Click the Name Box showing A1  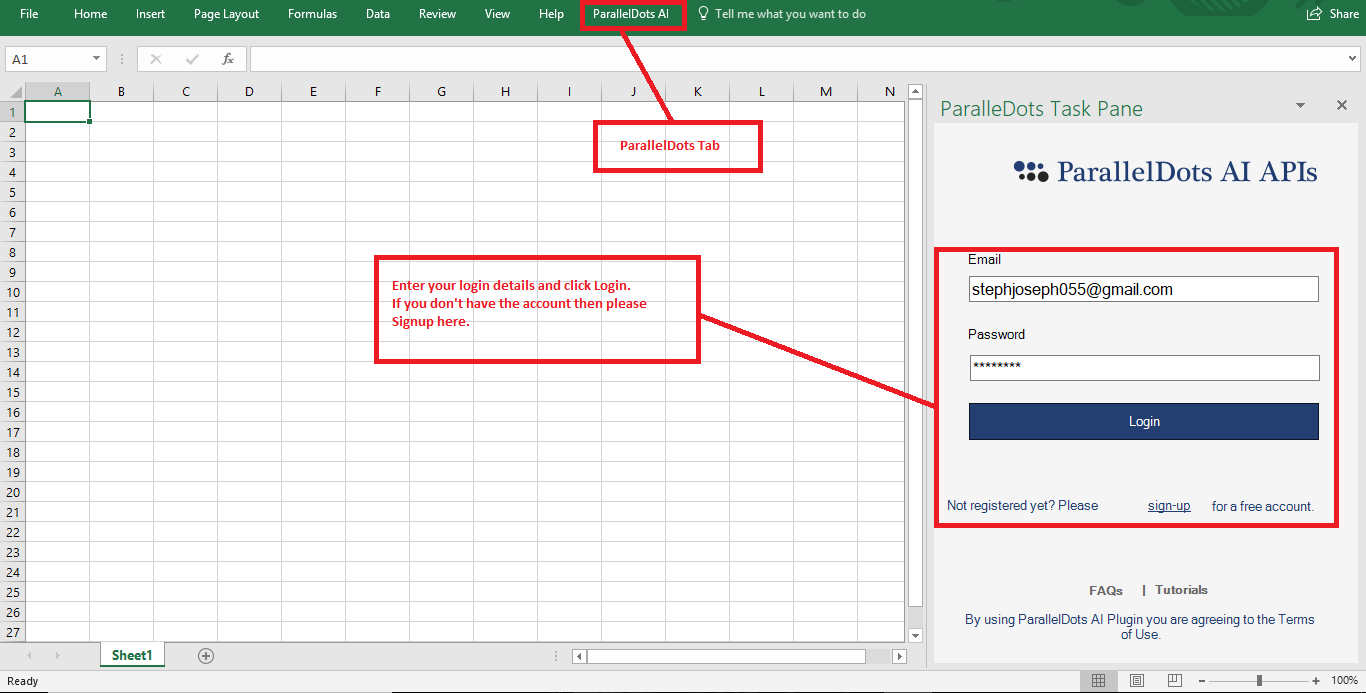click(x=47, y=59)
